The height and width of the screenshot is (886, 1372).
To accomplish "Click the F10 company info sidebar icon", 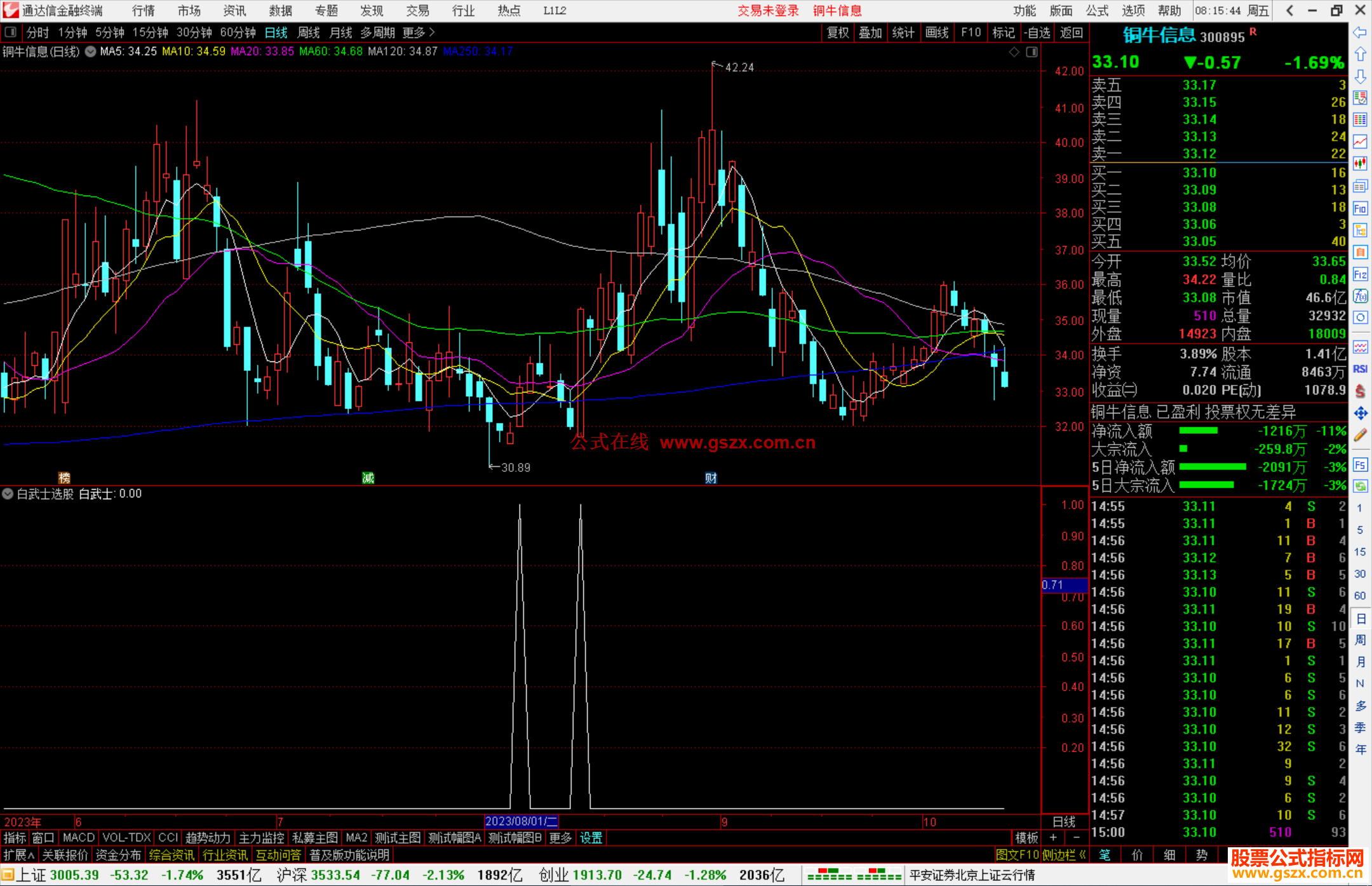I will (1360, 208).
